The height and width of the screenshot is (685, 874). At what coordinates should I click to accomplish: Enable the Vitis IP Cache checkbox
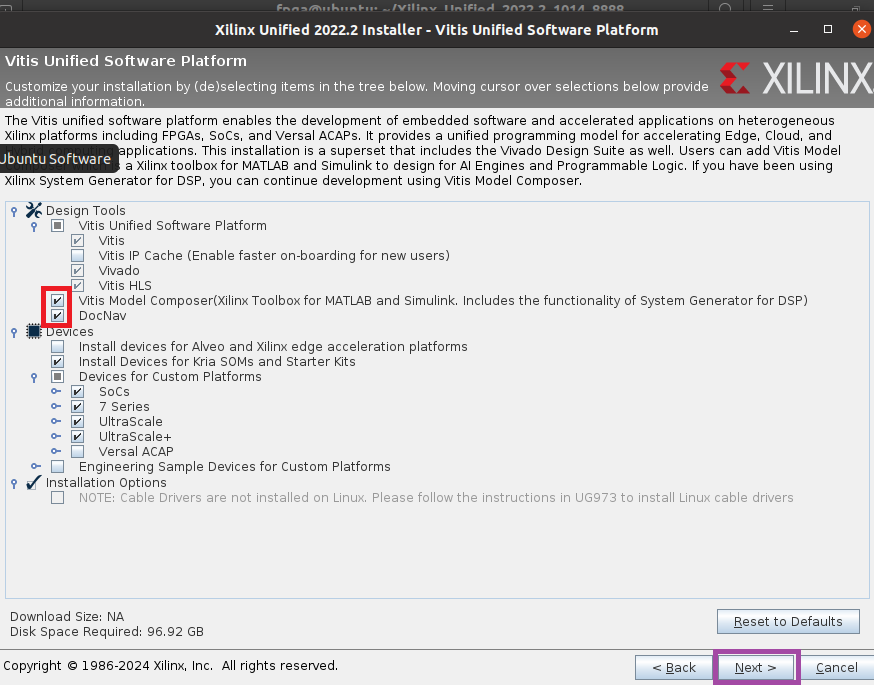point(77,255)
